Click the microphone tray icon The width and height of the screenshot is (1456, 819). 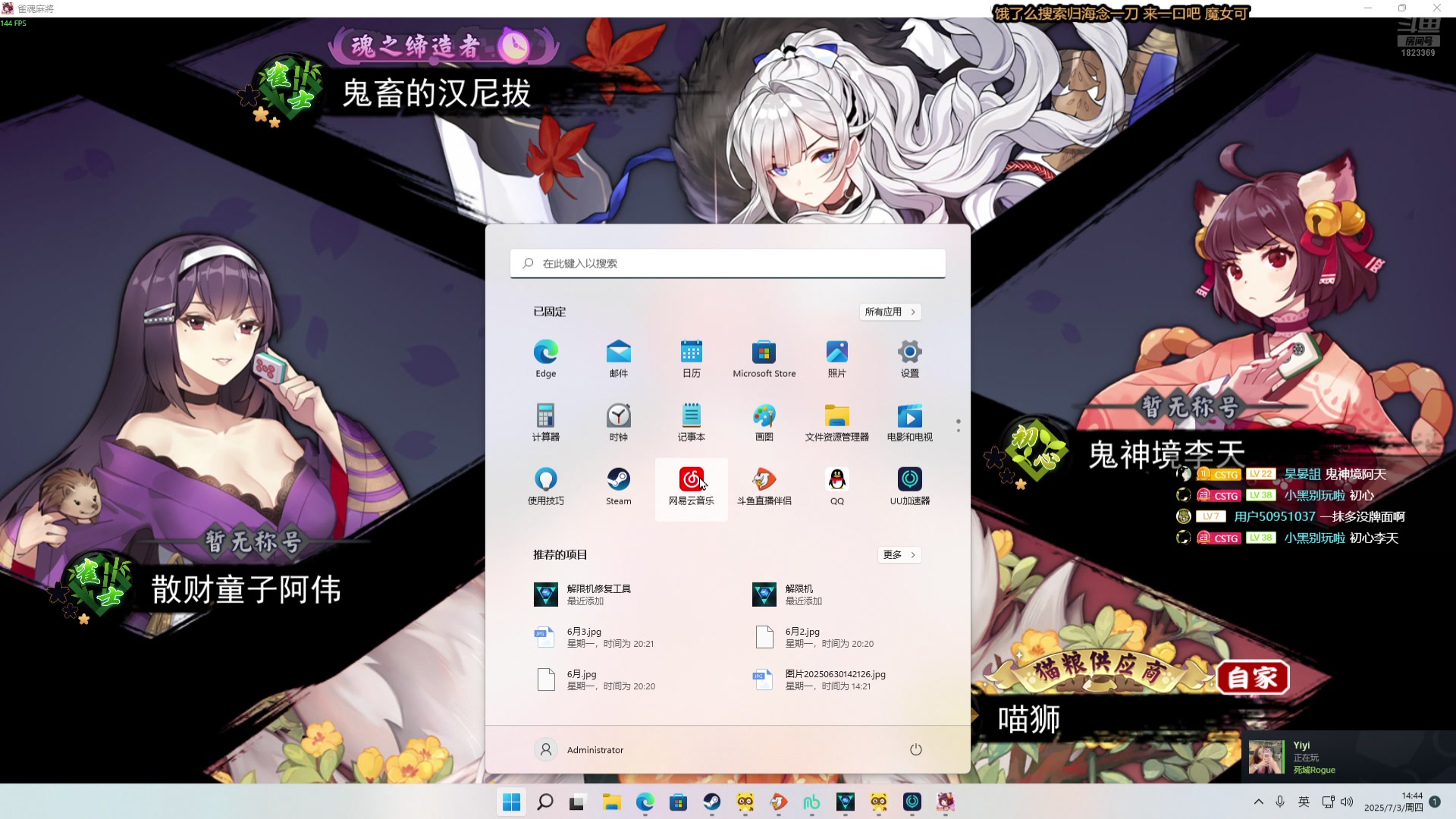coord(1280,802)
